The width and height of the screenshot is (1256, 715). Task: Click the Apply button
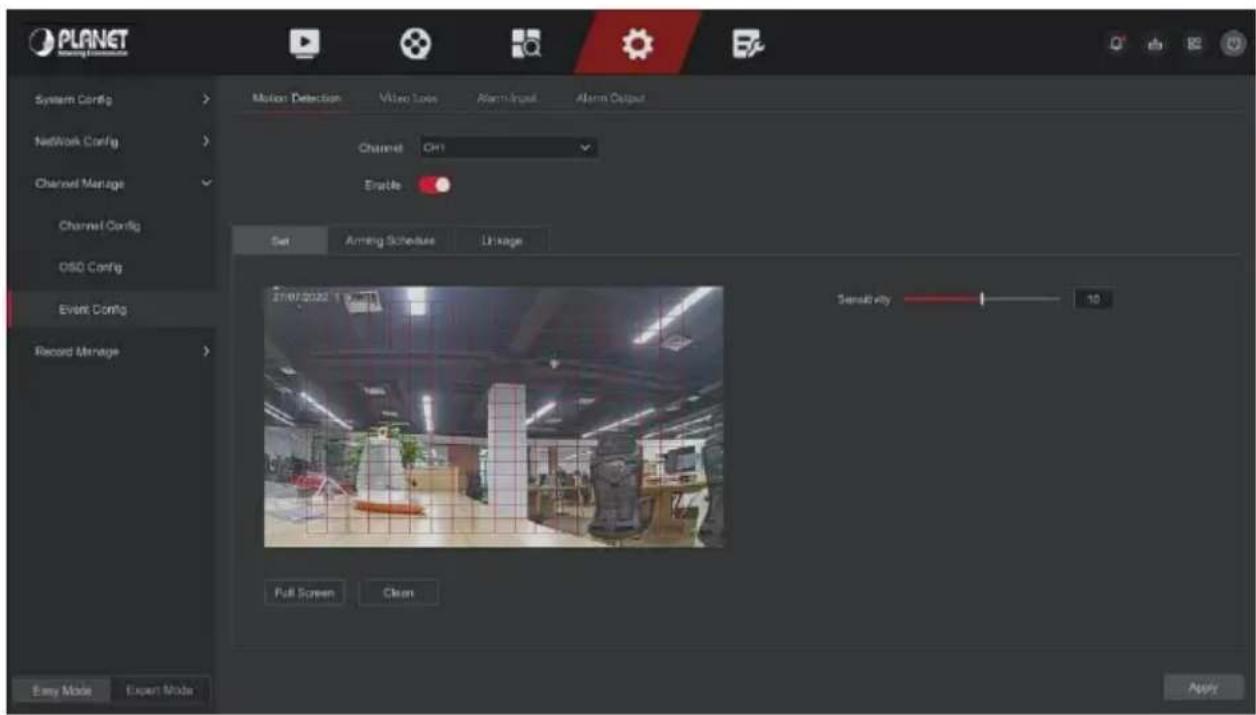coord(1203,687)
